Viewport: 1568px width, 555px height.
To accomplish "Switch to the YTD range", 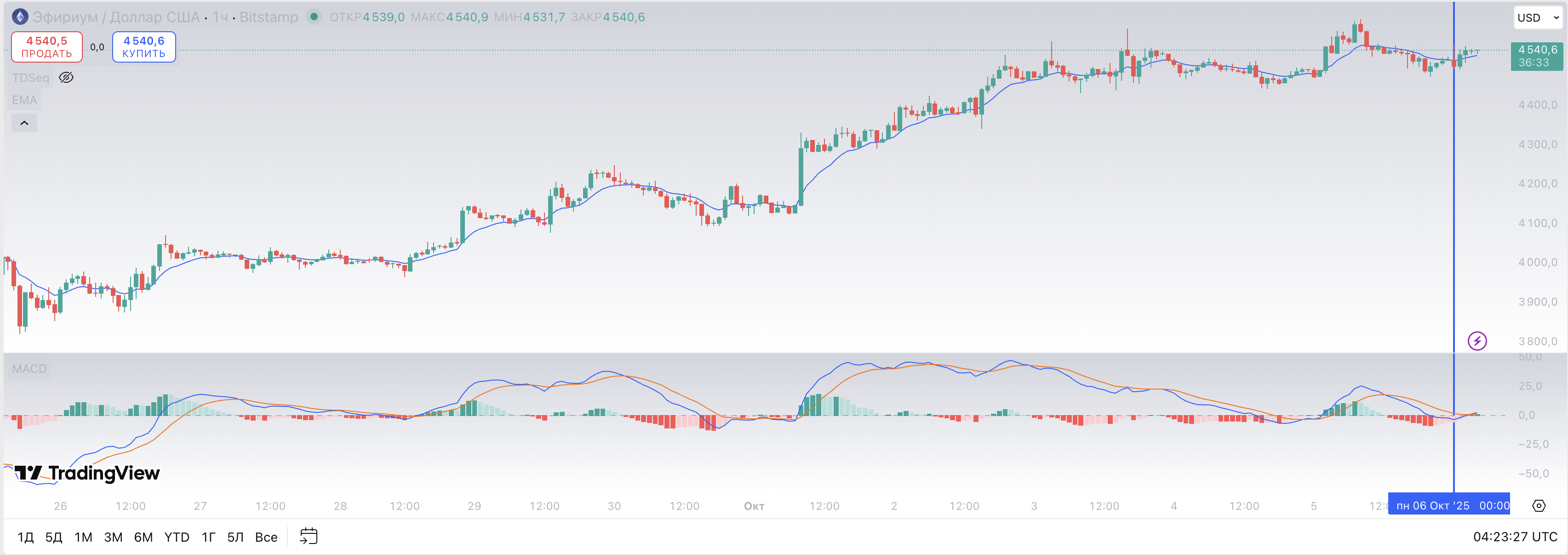I will 177,537.
